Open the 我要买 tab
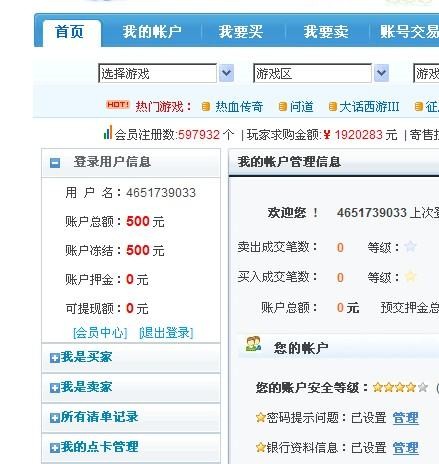Image resolution: width=439 pixels, height=464 pixels. click(x=241, y=32)
